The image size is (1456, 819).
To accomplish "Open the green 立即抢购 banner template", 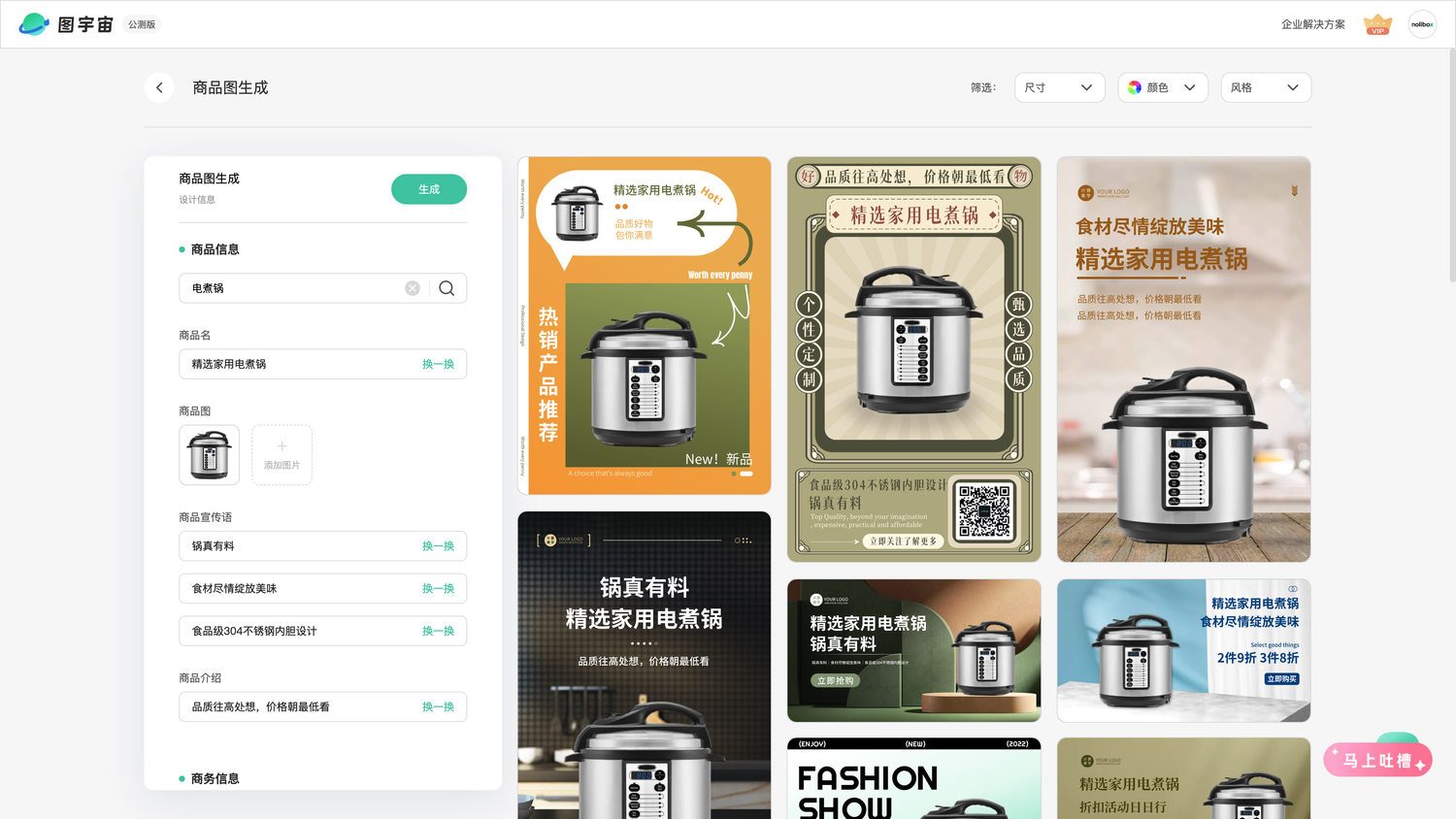I will click(x=914, y=651).
